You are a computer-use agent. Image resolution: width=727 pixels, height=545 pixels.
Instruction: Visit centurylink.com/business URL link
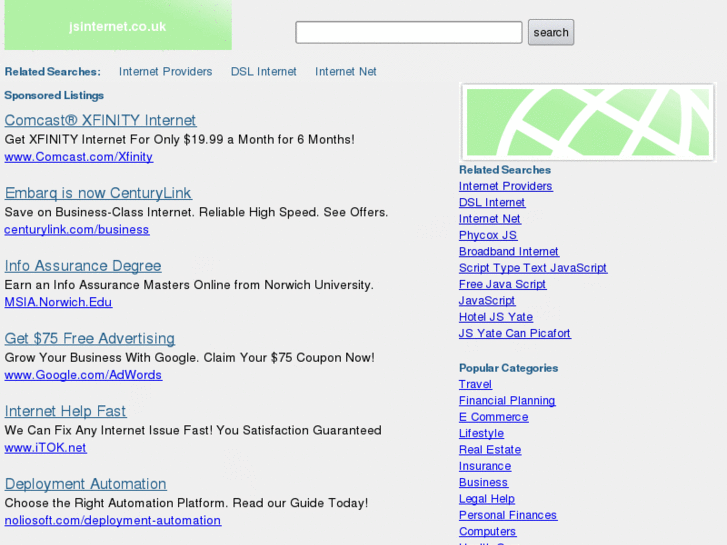pos(77,230)
